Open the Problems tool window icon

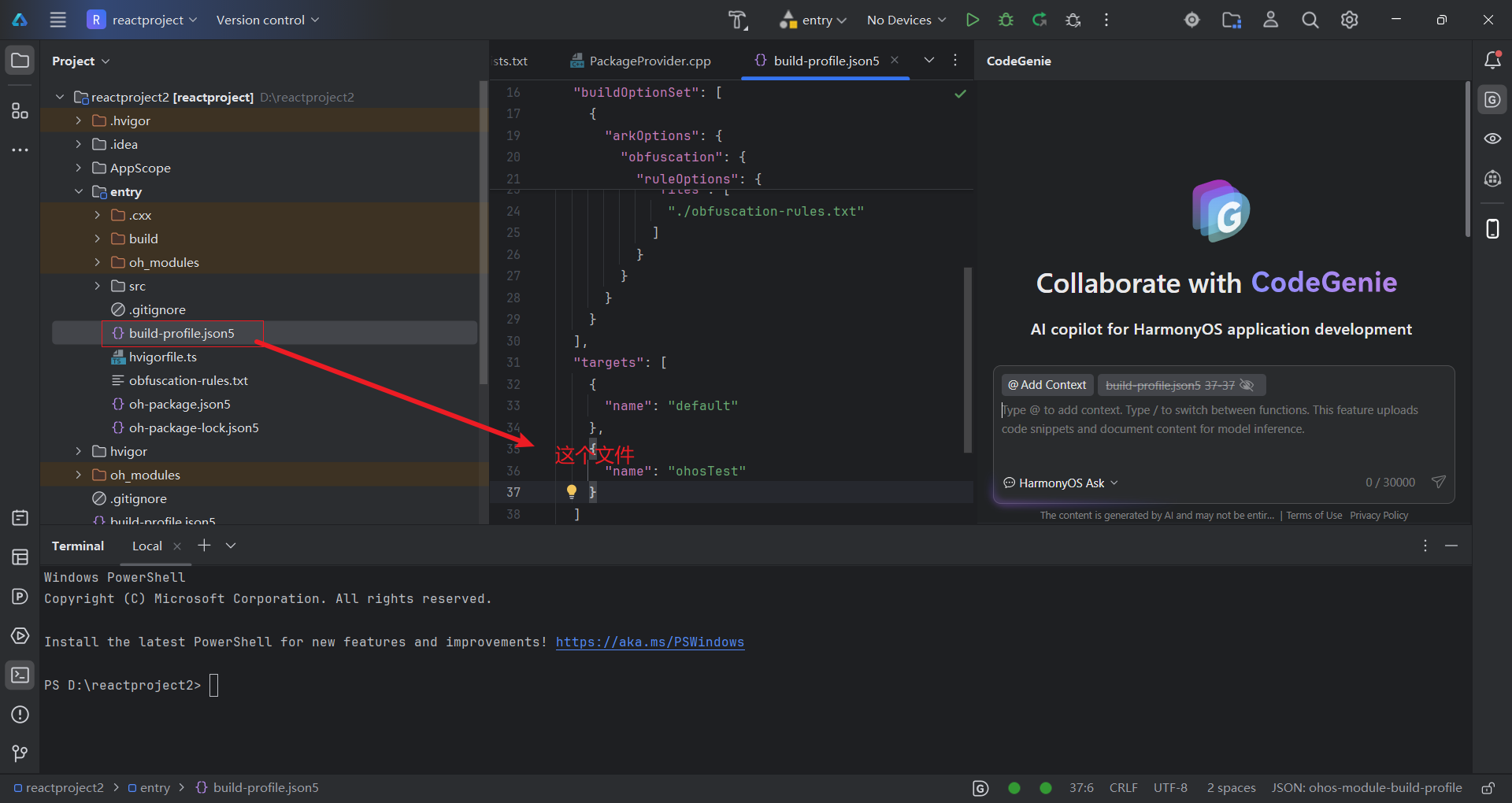tap(20, 715)
